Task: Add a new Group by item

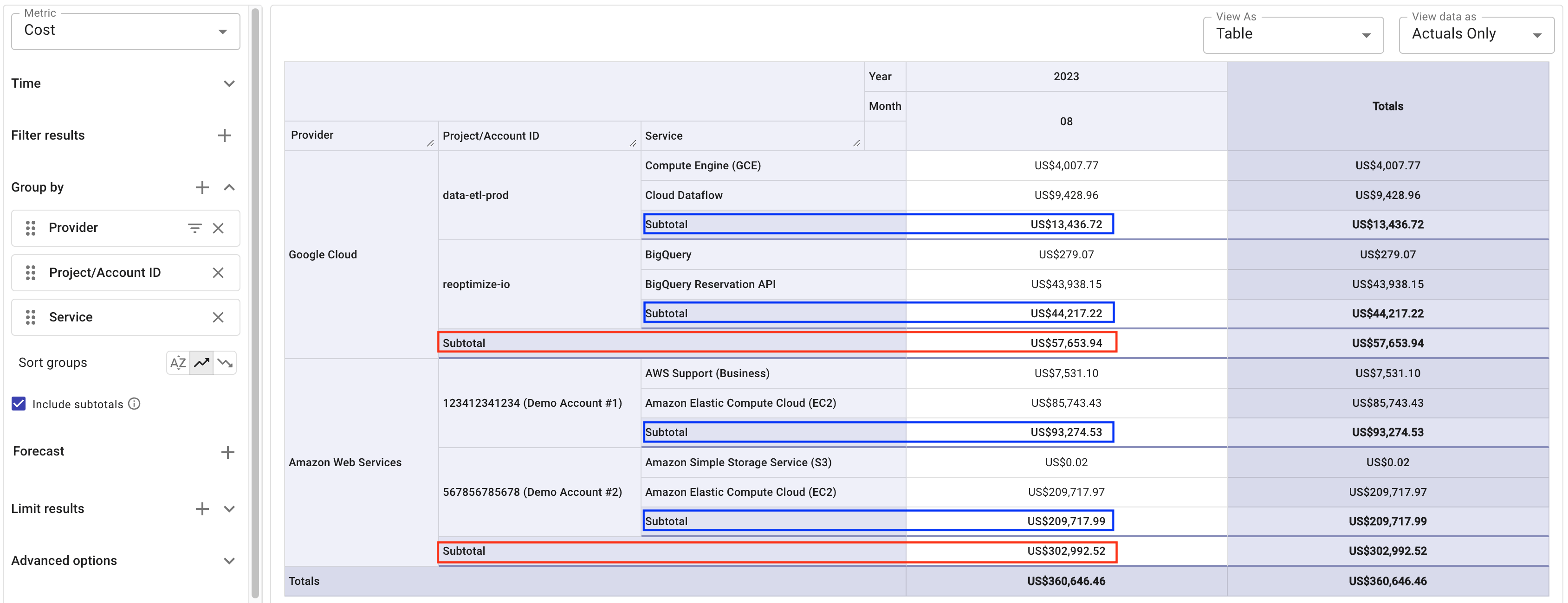Action: 202,187
